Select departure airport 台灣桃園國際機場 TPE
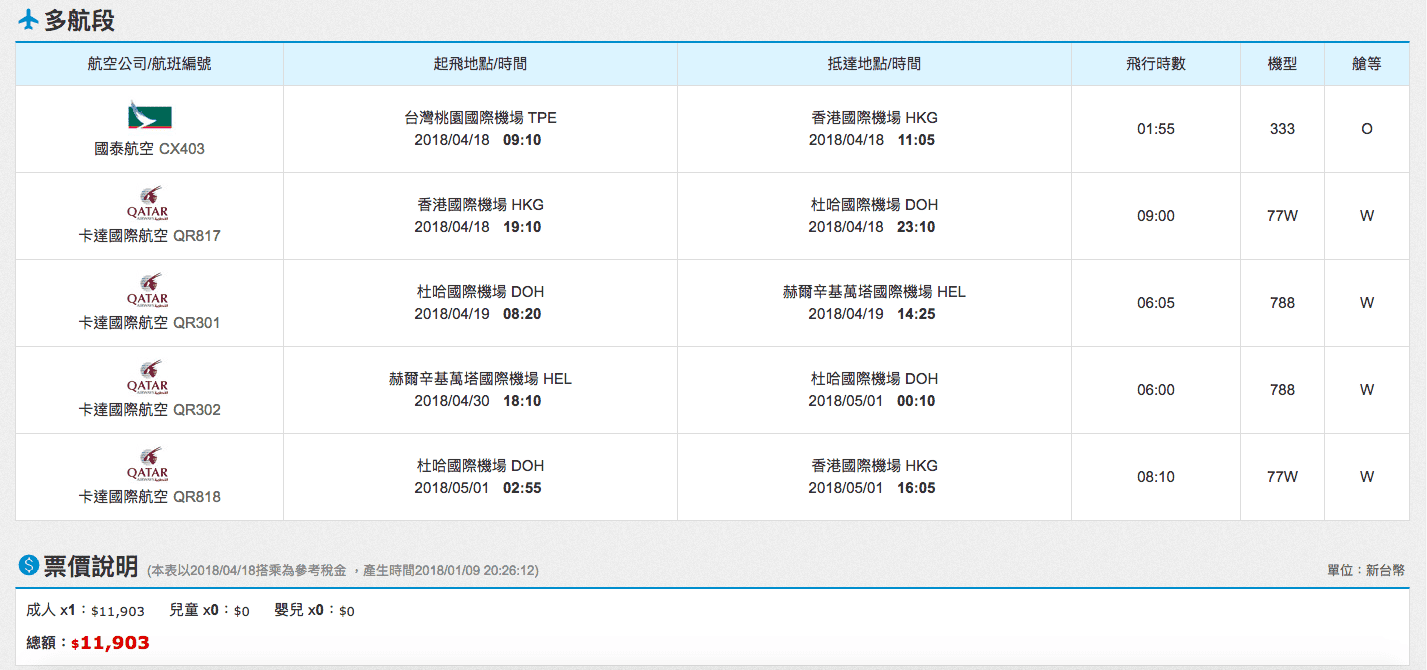The width and height of the screenshot is (1427, 670). pos(480,118)
